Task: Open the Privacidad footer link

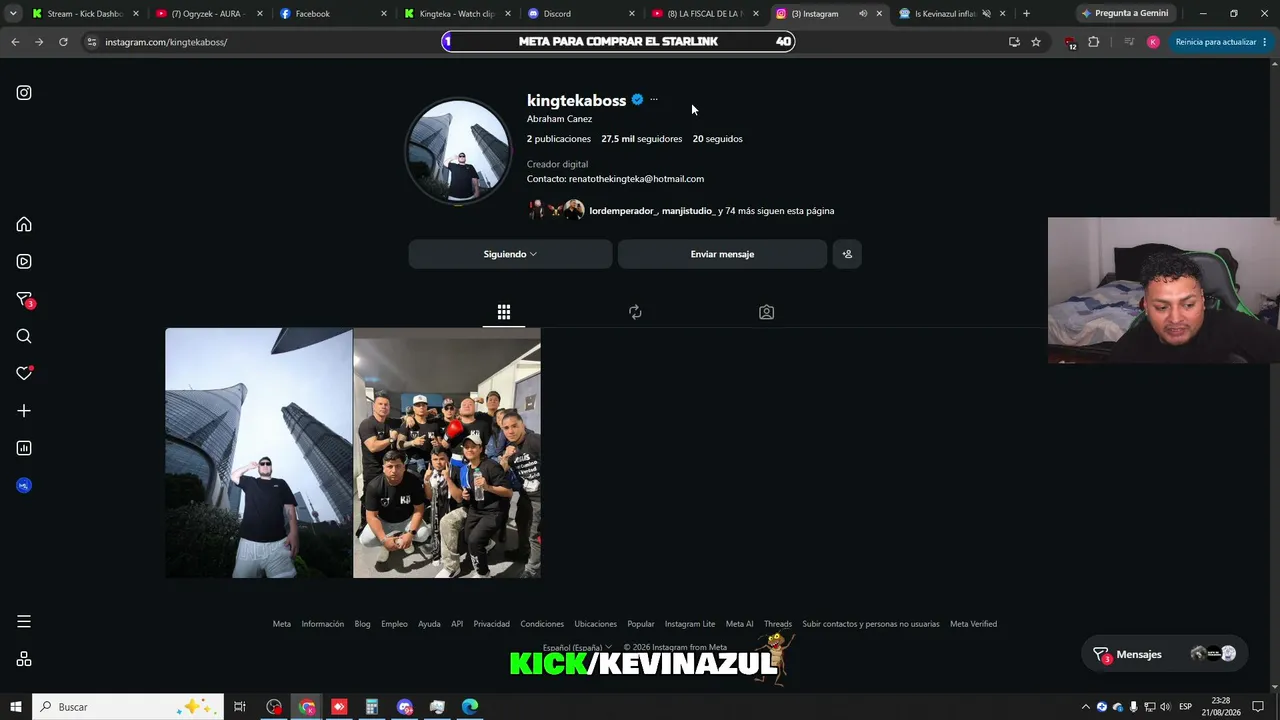Action: click(x=491, y=624)
